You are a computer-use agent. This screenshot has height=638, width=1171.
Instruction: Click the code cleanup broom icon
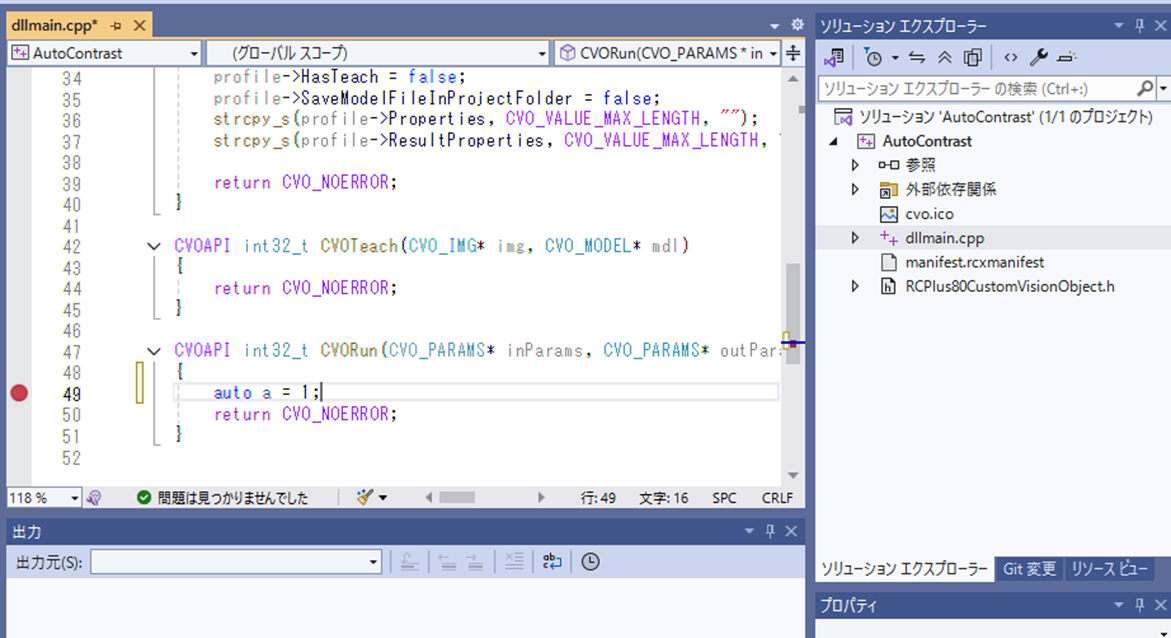click(365, 497)
